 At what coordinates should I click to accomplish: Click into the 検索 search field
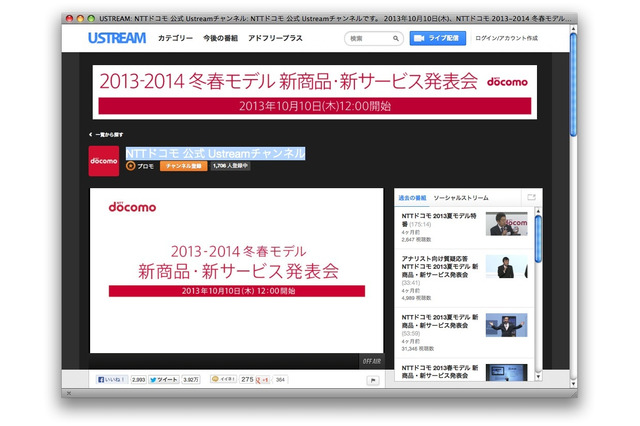point(366,38)
